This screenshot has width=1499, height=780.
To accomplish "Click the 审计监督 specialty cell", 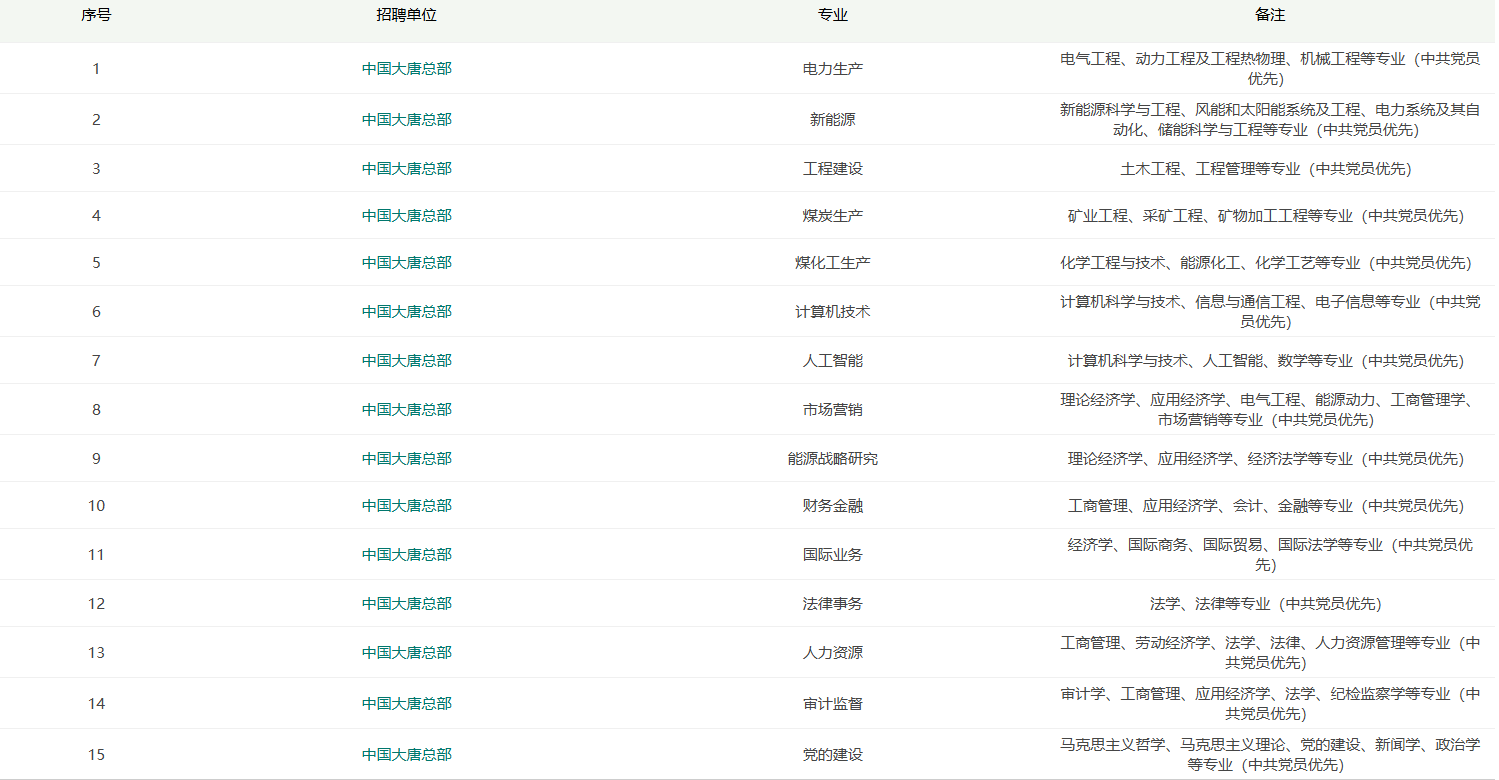I will 832,704.
